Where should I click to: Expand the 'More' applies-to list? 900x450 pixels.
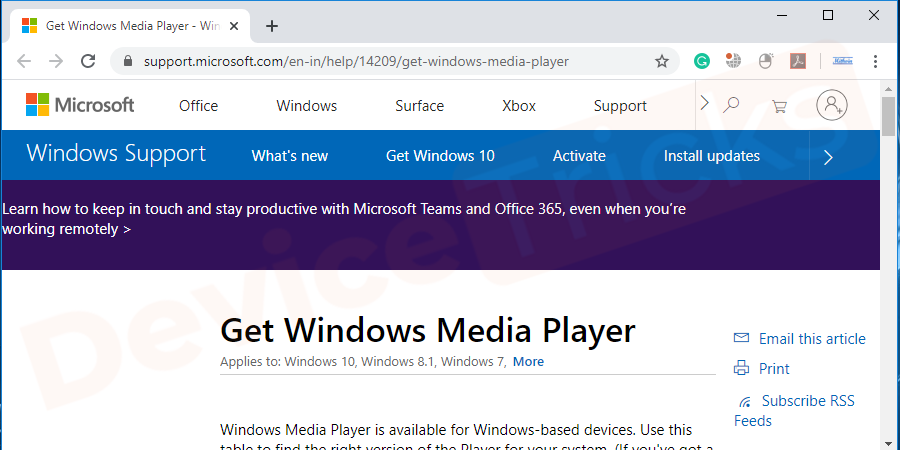[x=528, y=361]
